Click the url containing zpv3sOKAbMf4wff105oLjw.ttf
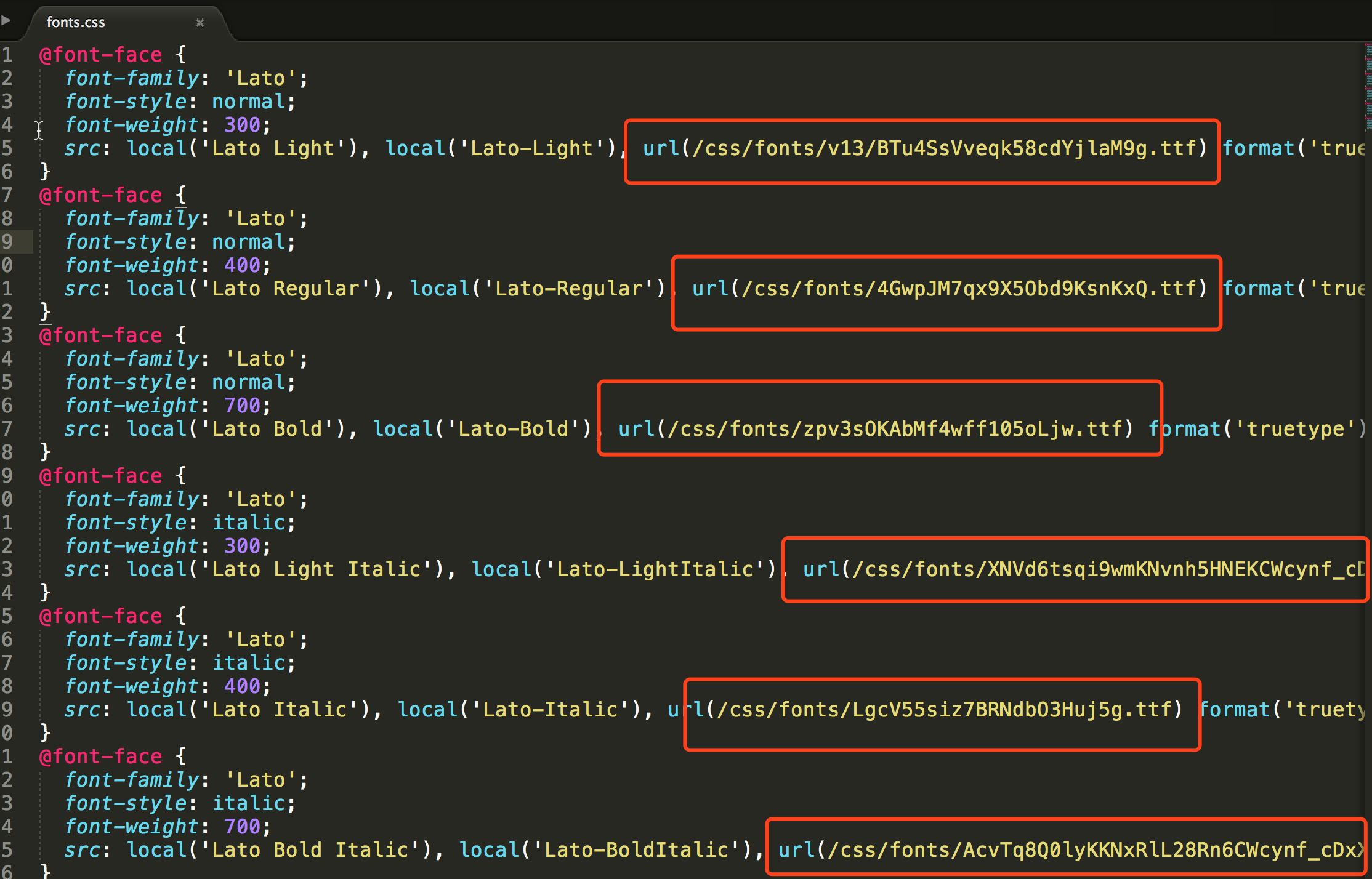1372x879 pixels. click(874, 429)
